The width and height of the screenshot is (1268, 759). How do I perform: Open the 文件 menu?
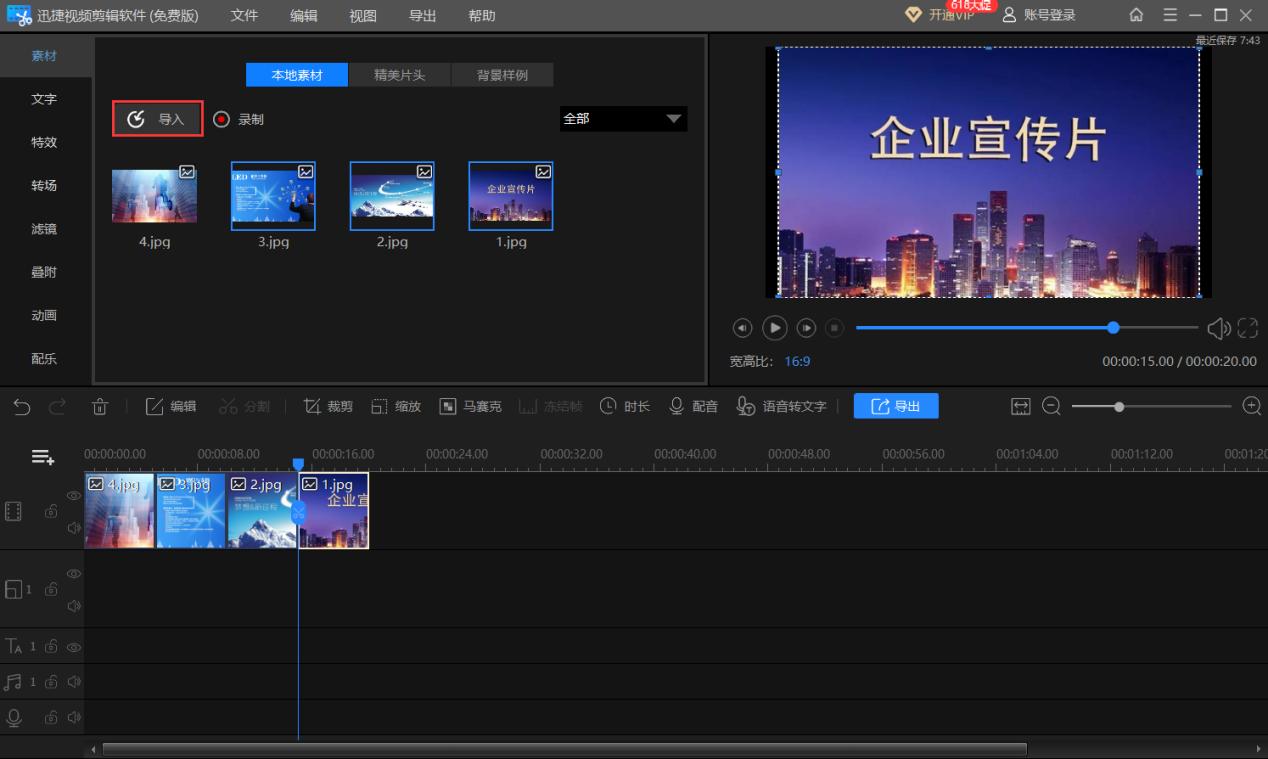tap(244, 16)
